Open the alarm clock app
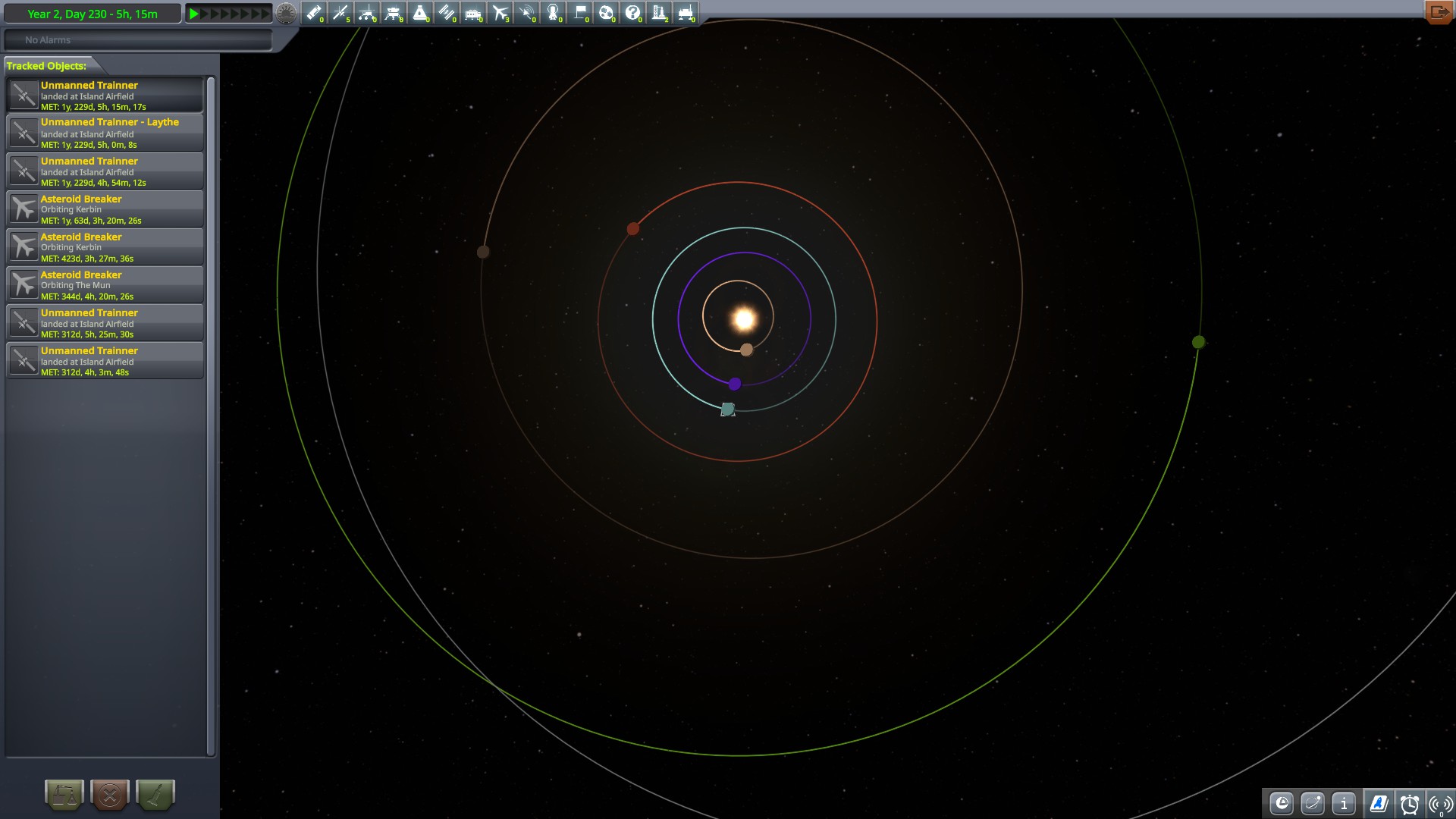 [x=1410, y=803]
